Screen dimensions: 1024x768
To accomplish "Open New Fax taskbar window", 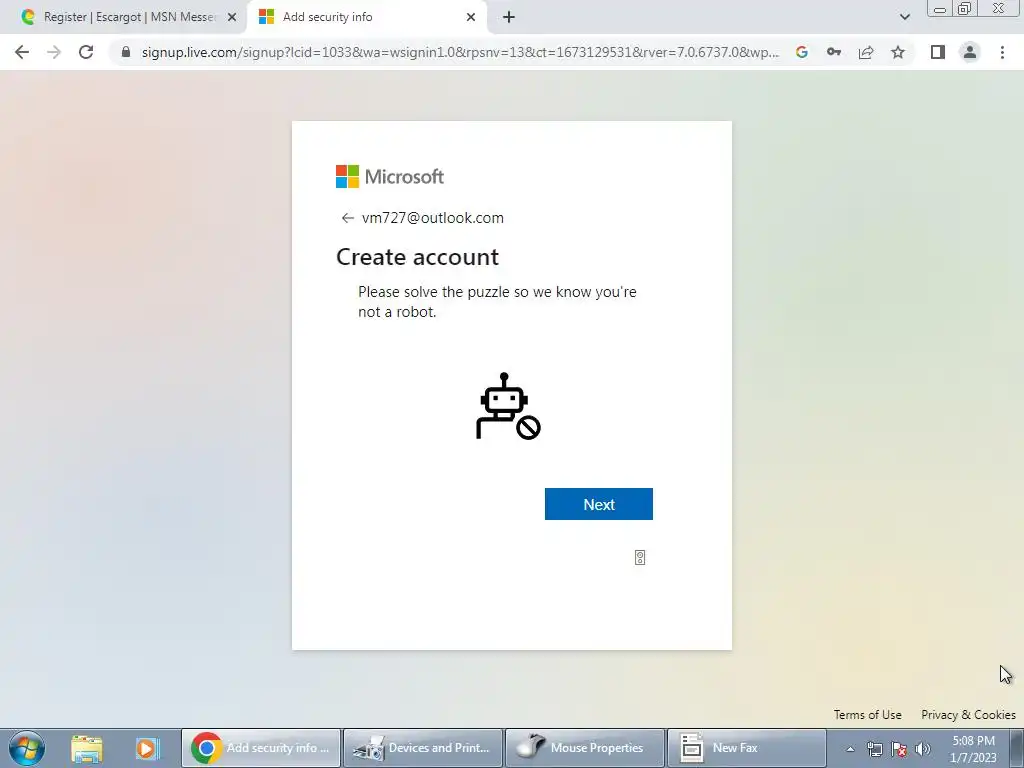I will pyautogui.click(x=746, y=748).
